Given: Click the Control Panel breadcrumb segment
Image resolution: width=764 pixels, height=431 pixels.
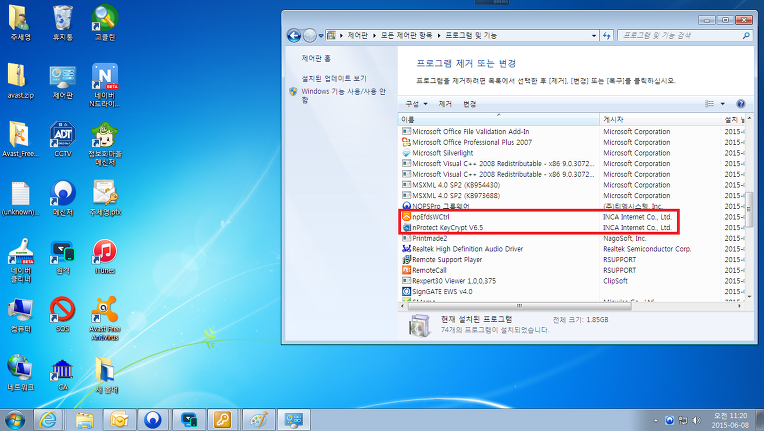Looking at the screenshot, I should tap(358, 36).
